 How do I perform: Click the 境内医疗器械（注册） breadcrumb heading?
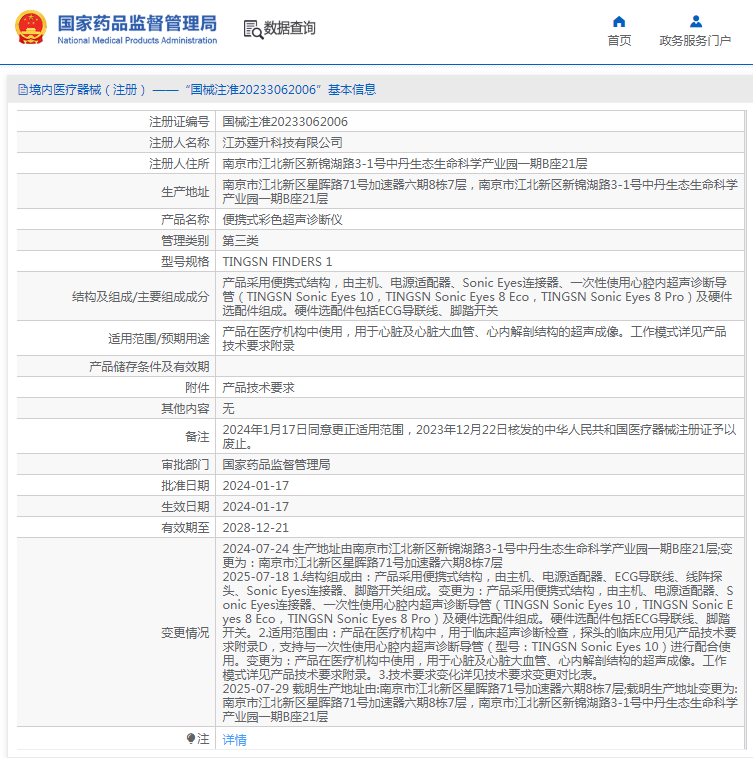pos(87,89)
